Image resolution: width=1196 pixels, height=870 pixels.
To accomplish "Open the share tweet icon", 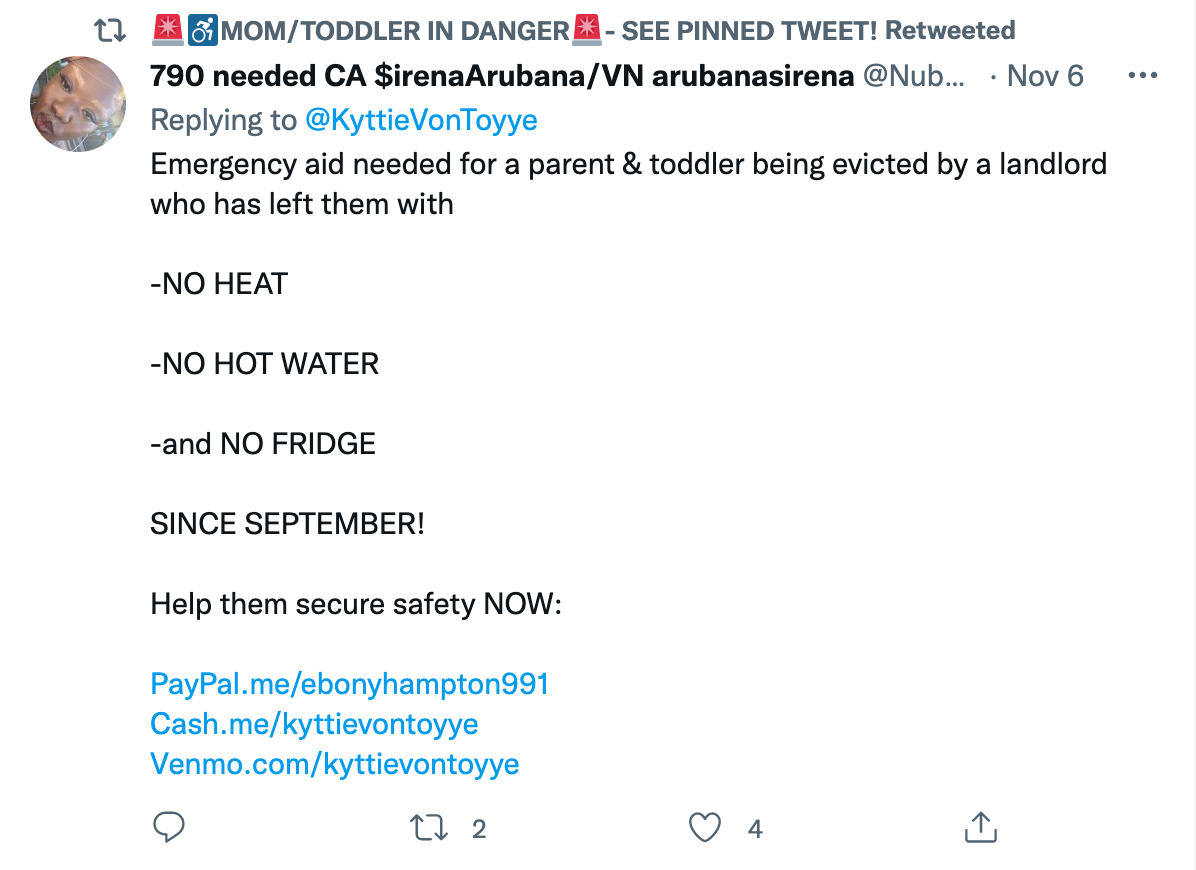I will click(981, 827).
